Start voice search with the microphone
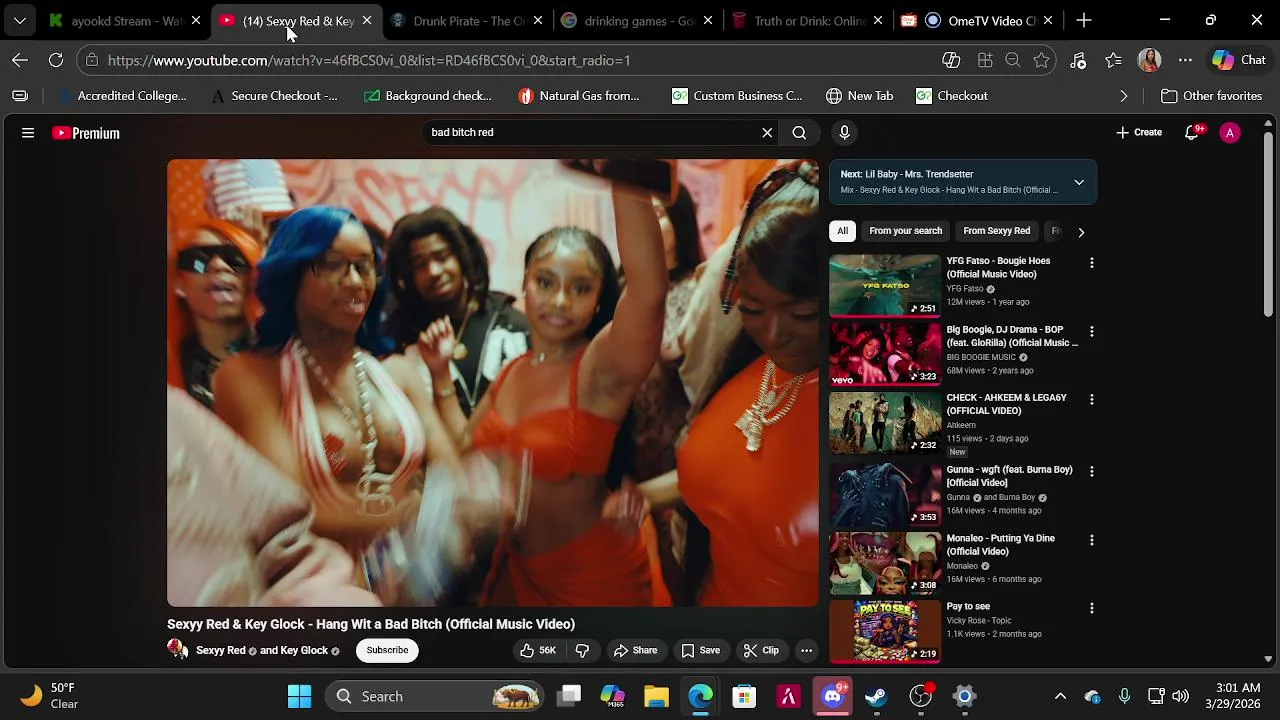The height and width of the screenshot is (720, 1280). 844,132
